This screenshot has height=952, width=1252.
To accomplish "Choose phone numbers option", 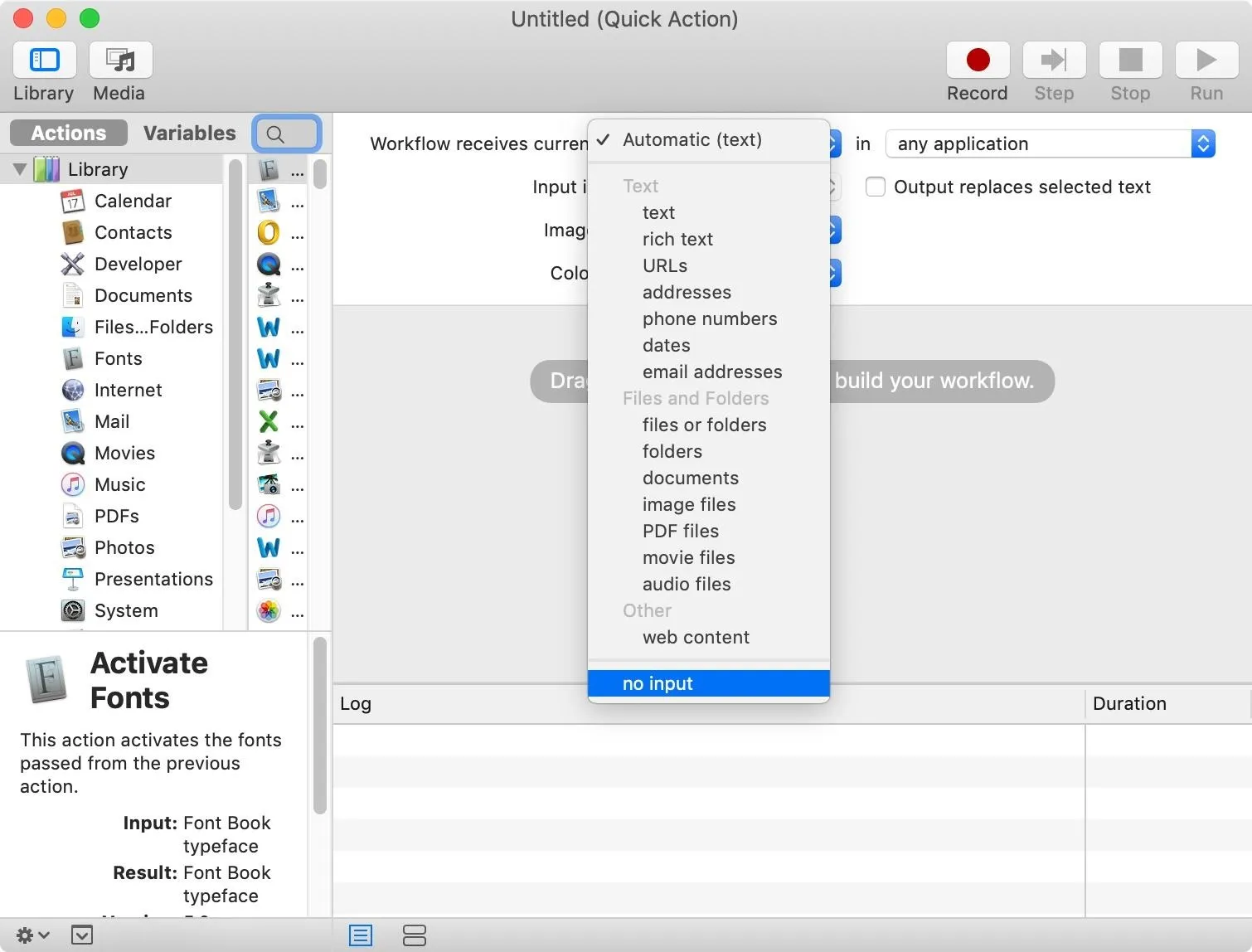I will [709, 318].
